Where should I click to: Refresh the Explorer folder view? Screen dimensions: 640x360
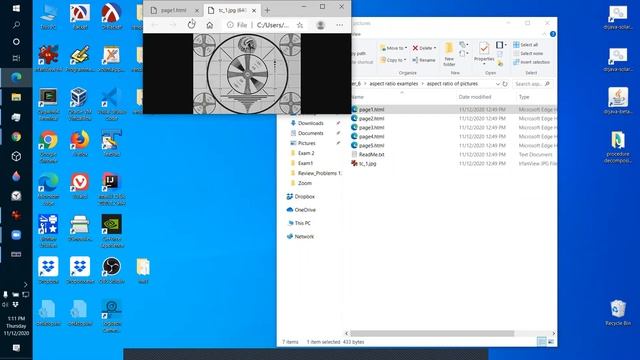[x=505, y=84]
